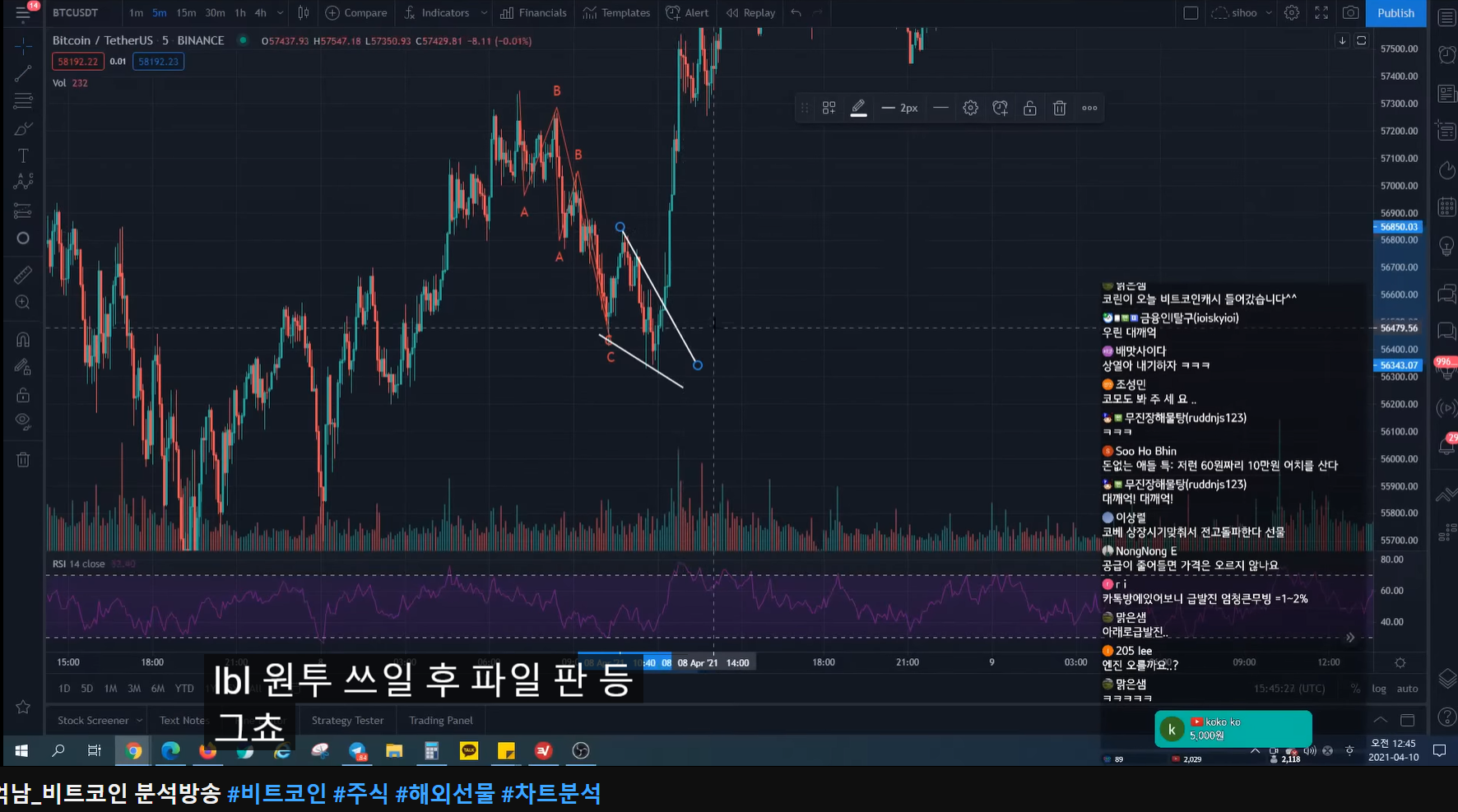Switch to the 30m timeframe
The image size is (1458, 812).
[x=215, y=12]
